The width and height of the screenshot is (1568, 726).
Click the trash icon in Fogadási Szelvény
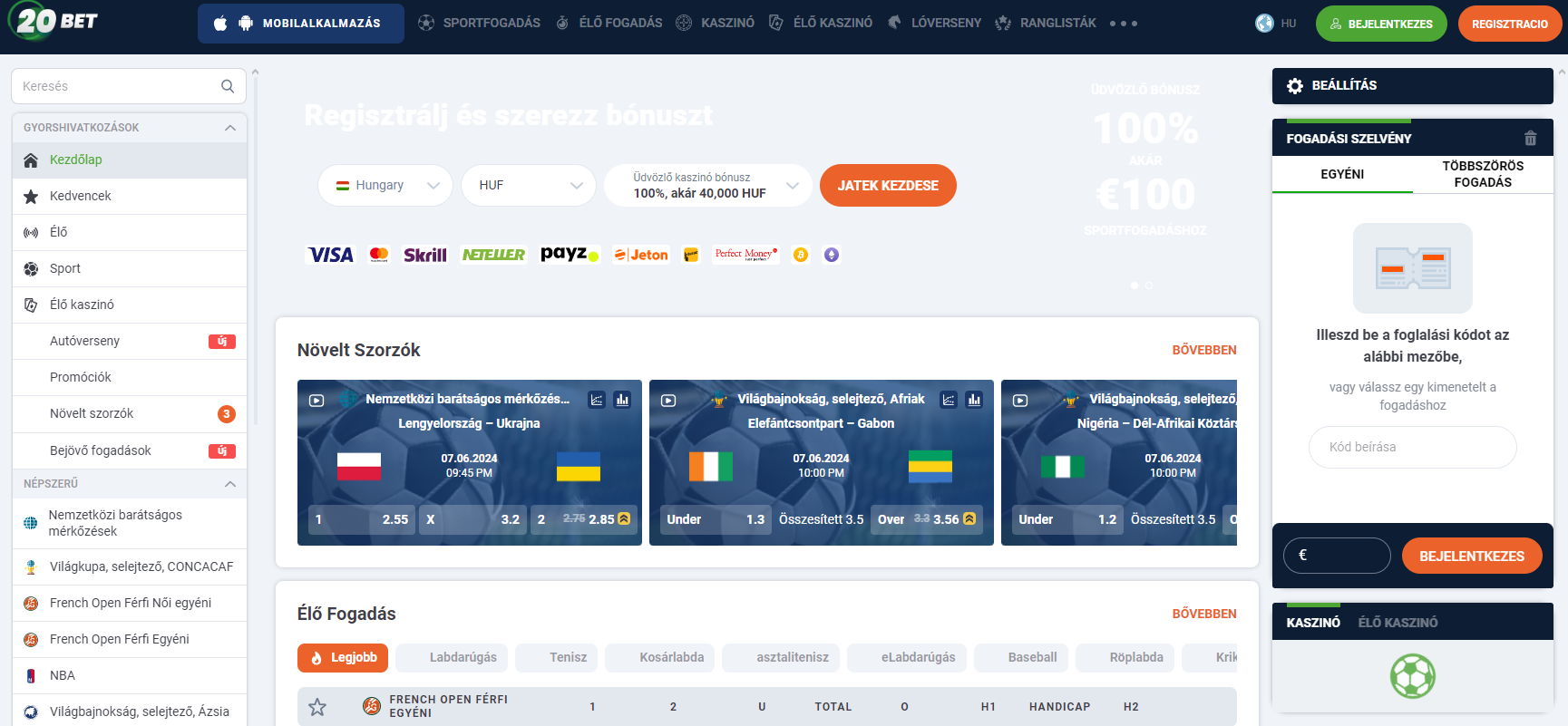pyautogui.click(x=1530, y=139)
